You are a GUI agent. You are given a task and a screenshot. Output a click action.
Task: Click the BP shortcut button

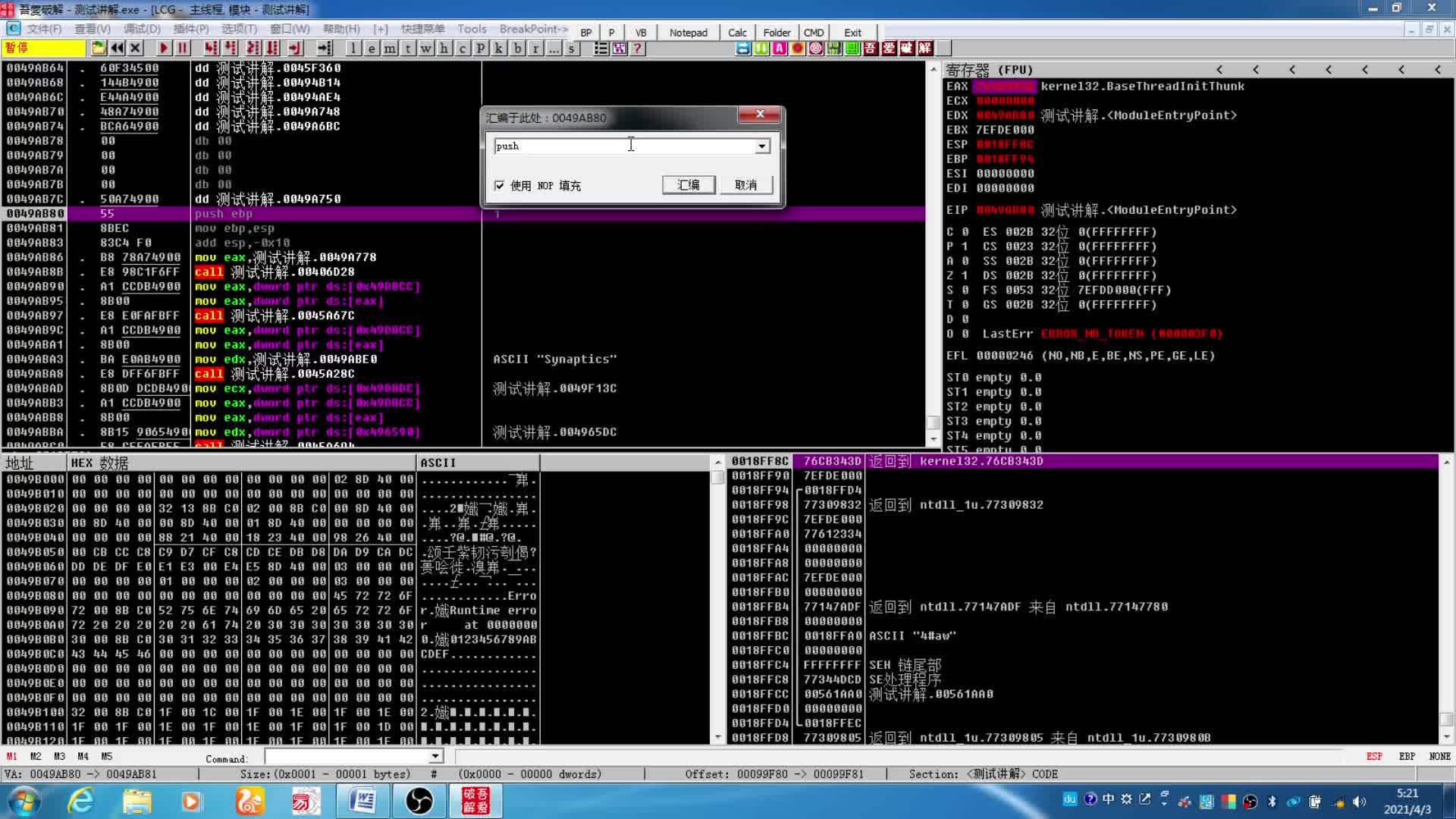[x=586, y=33]
